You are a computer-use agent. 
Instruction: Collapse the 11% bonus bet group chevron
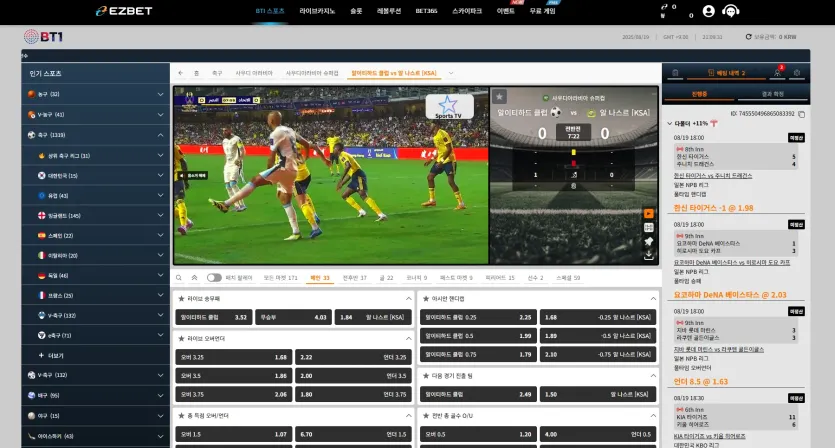click(x=669, y=124)
